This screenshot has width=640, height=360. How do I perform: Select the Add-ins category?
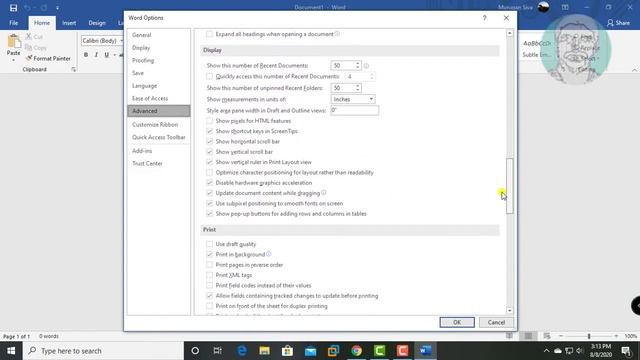tap(159, 151)
